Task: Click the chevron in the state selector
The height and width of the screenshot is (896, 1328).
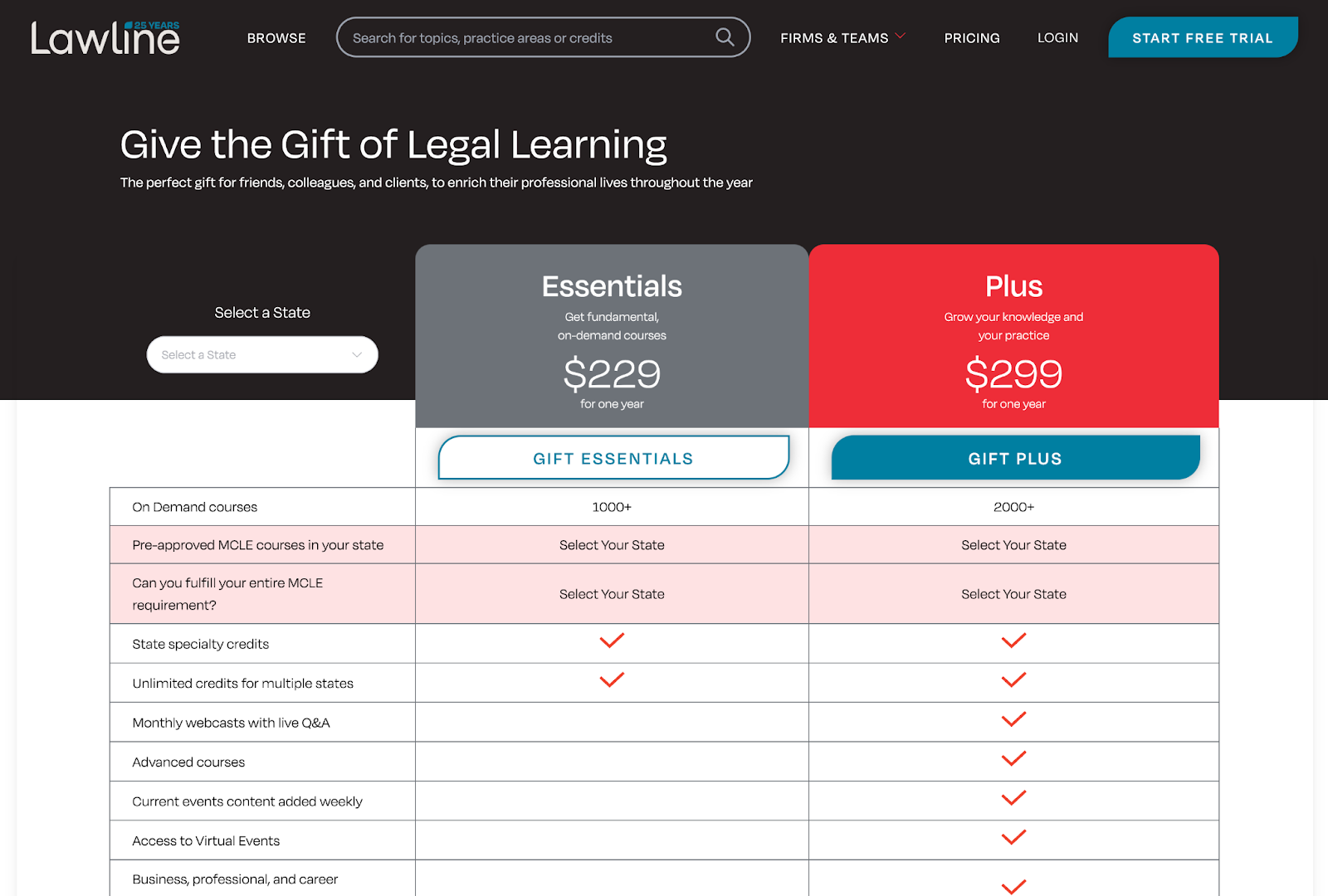Action: 357,354
